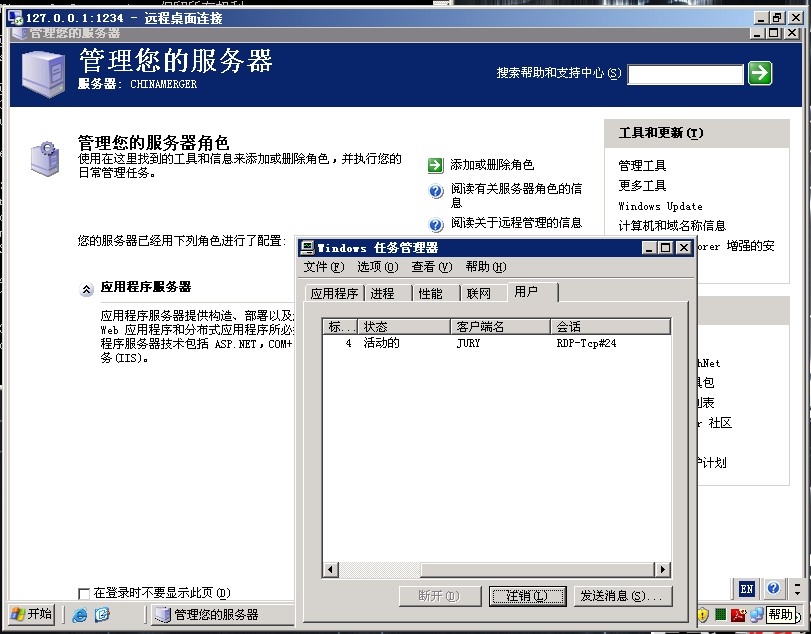Select the 活动的 status cell
This screenshot has height=634, width=811.
(x=382, y=343)
